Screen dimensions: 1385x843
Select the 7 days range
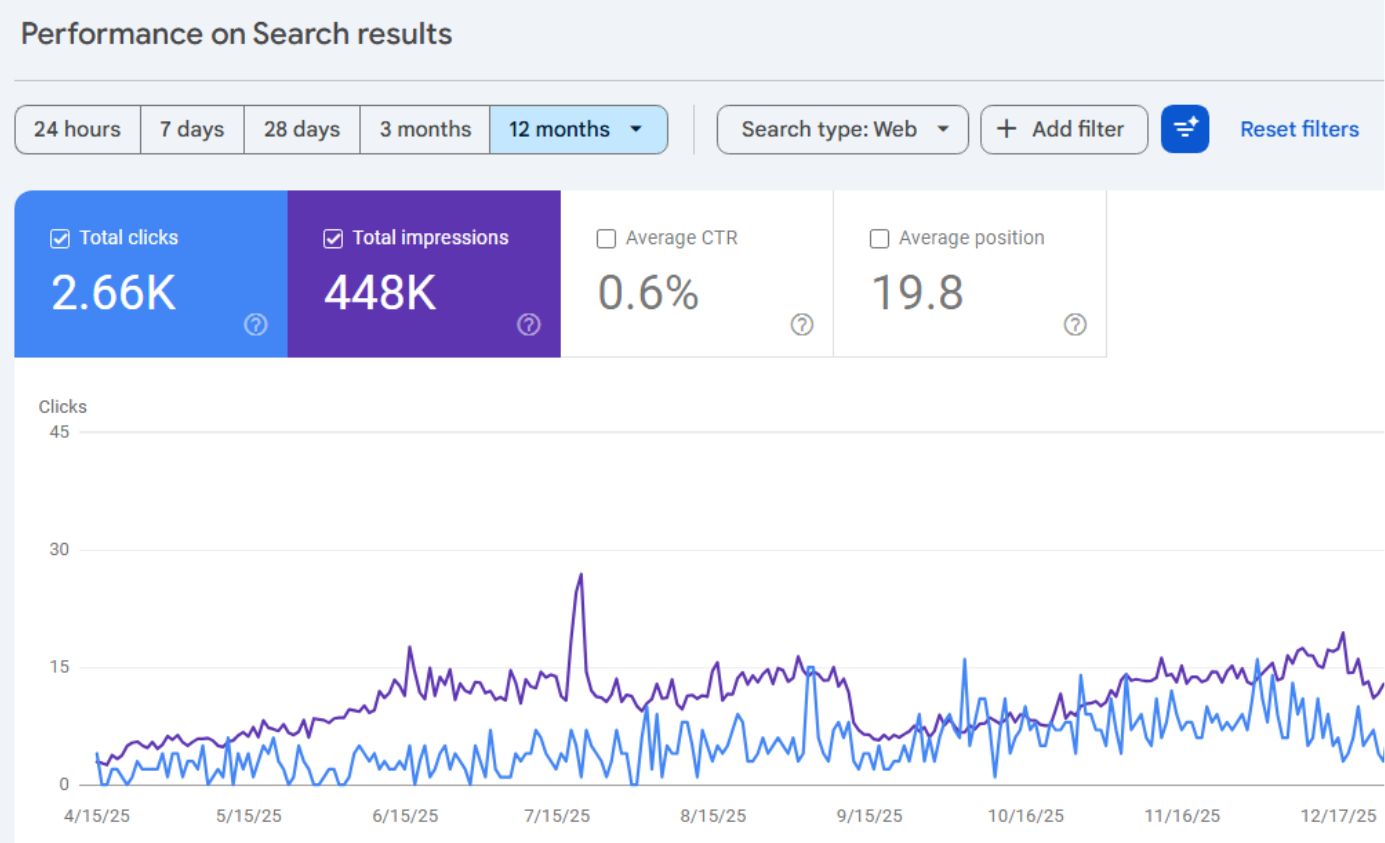192,129
